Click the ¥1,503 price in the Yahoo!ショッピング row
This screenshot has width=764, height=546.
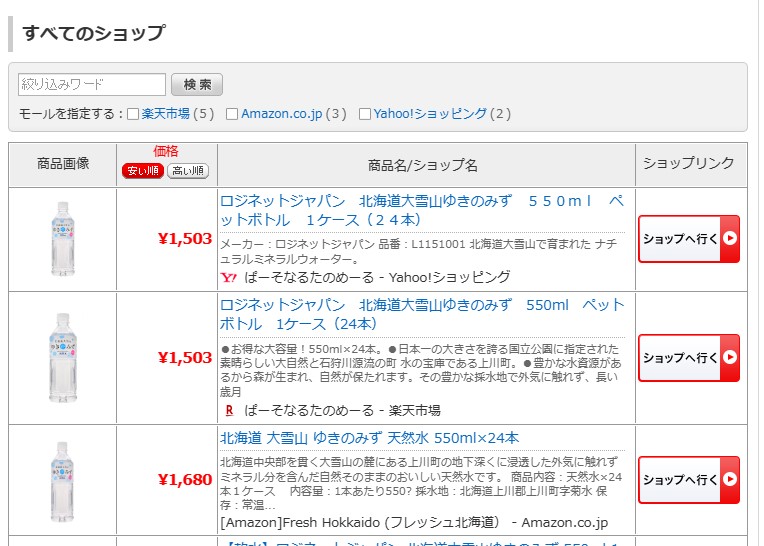(x=185, y=239)
